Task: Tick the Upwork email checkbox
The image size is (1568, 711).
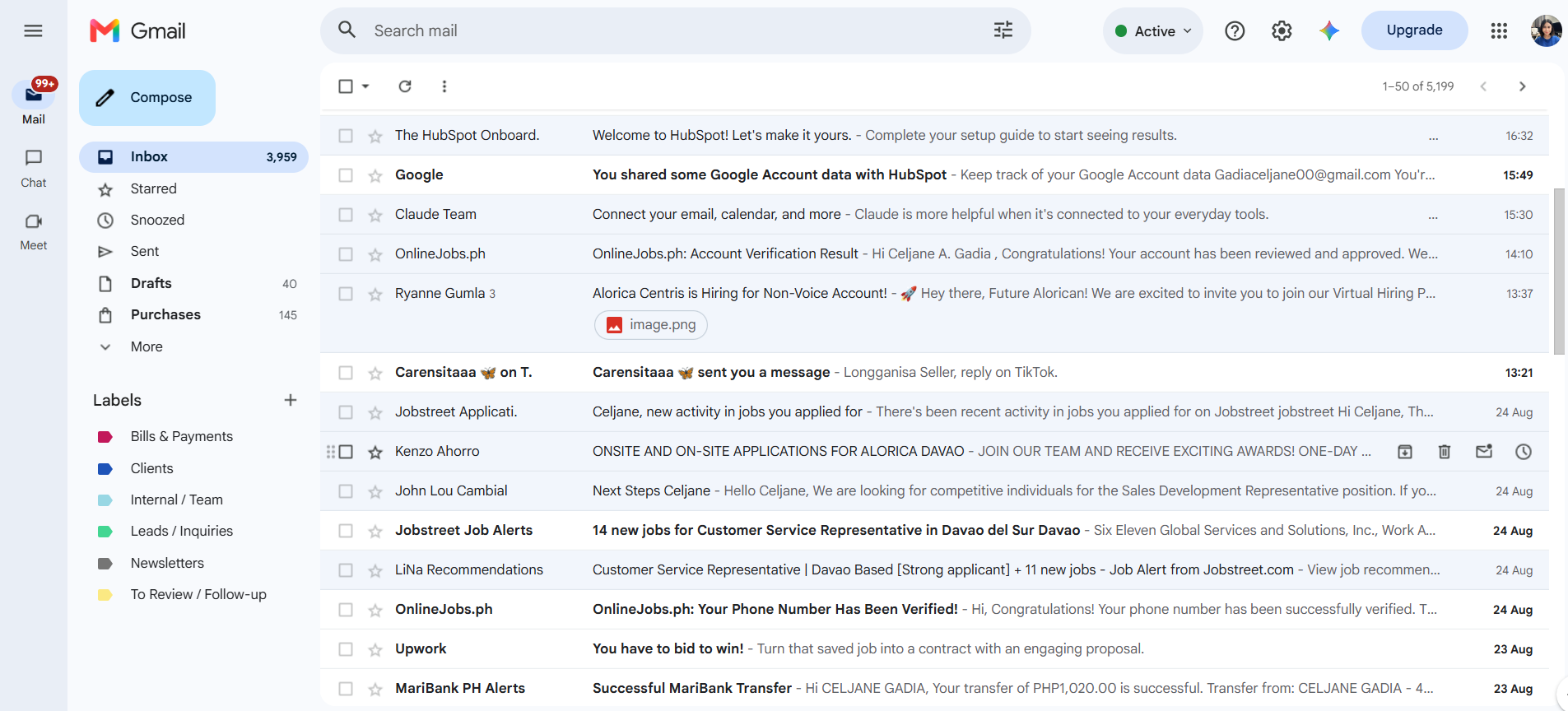Action: coord(346,649)
